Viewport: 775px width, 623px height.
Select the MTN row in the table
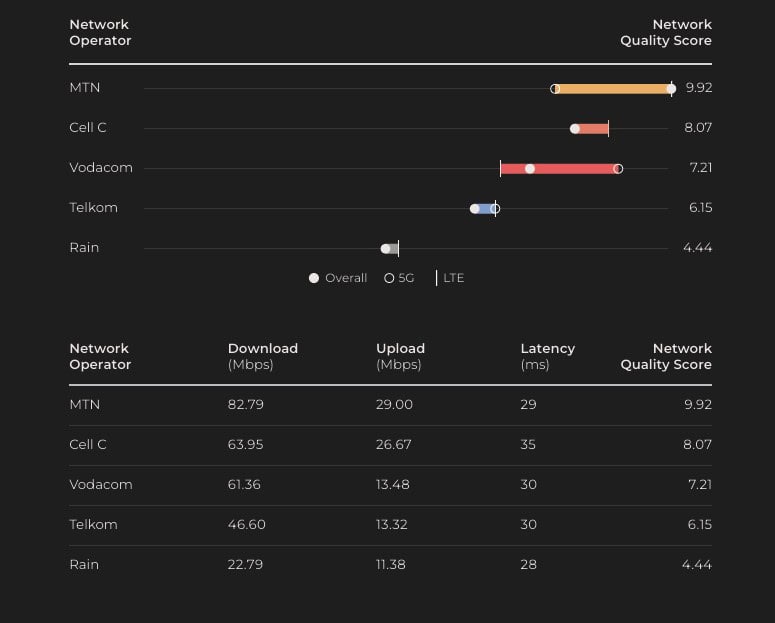tap(390, 405)
